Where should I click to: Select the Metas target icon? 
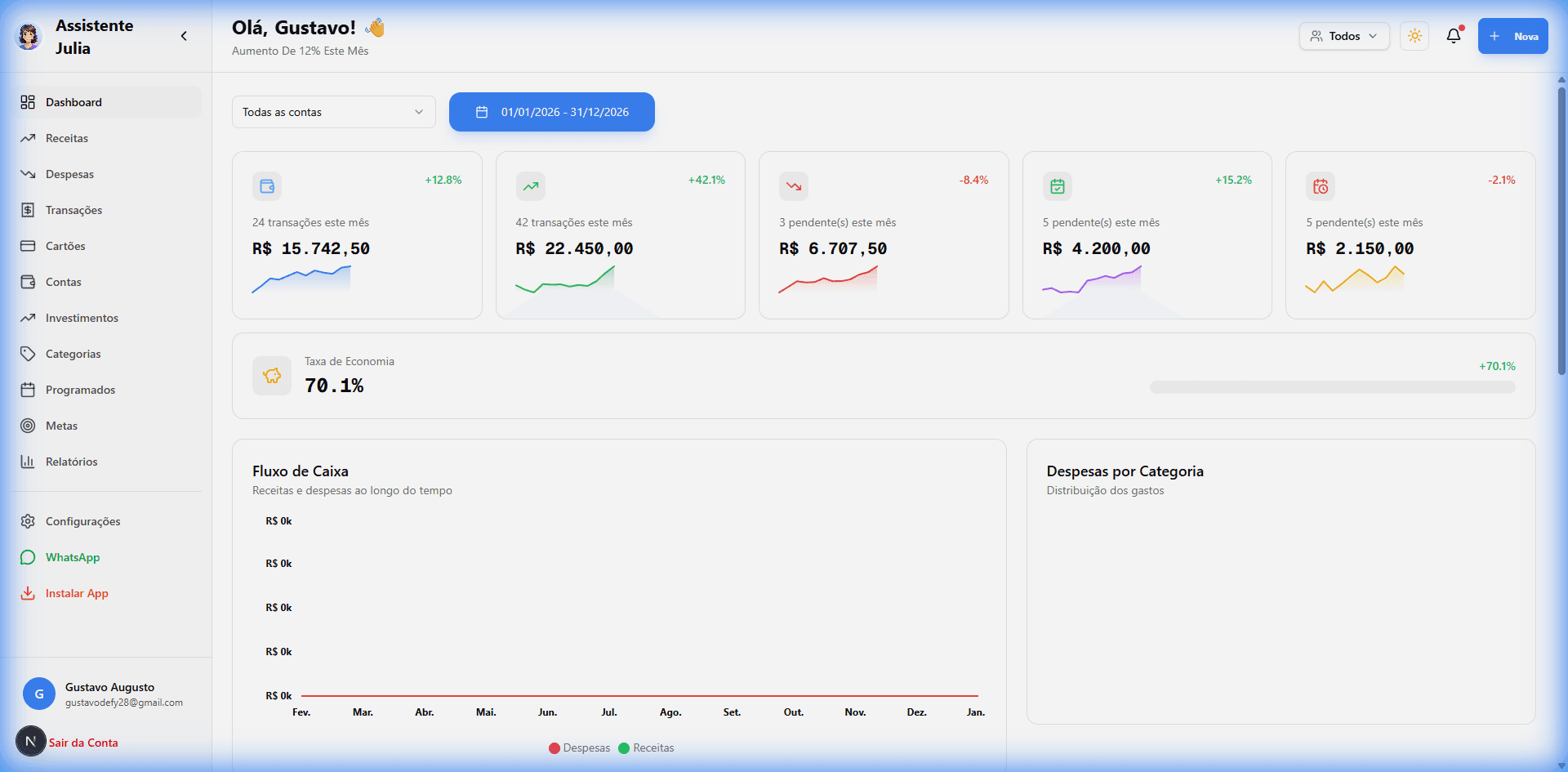pyautogui.click(x=28, y=426)
